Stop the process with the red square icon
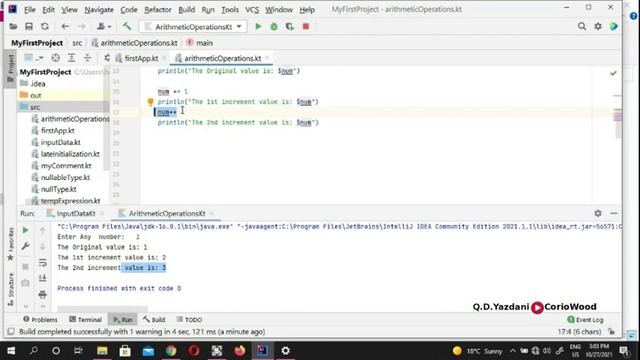Image resolution: width=640 pixels, height=360 pixels. tap(306, 27)
